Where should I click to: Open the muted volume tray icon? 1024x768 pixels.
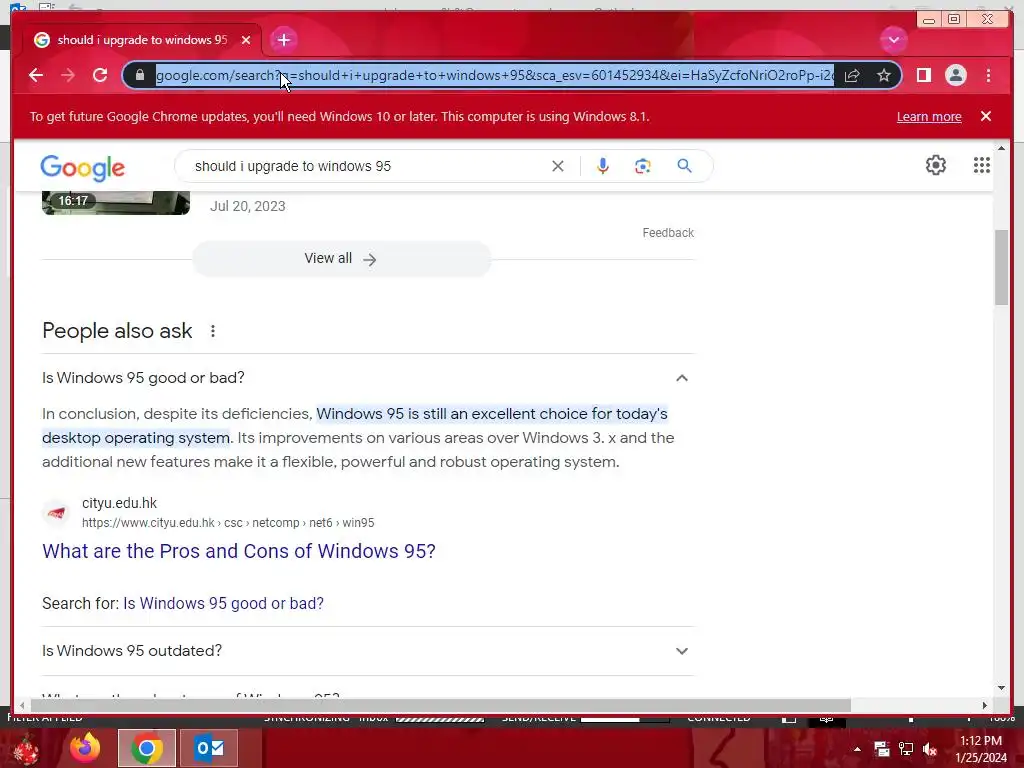point(929,749)
